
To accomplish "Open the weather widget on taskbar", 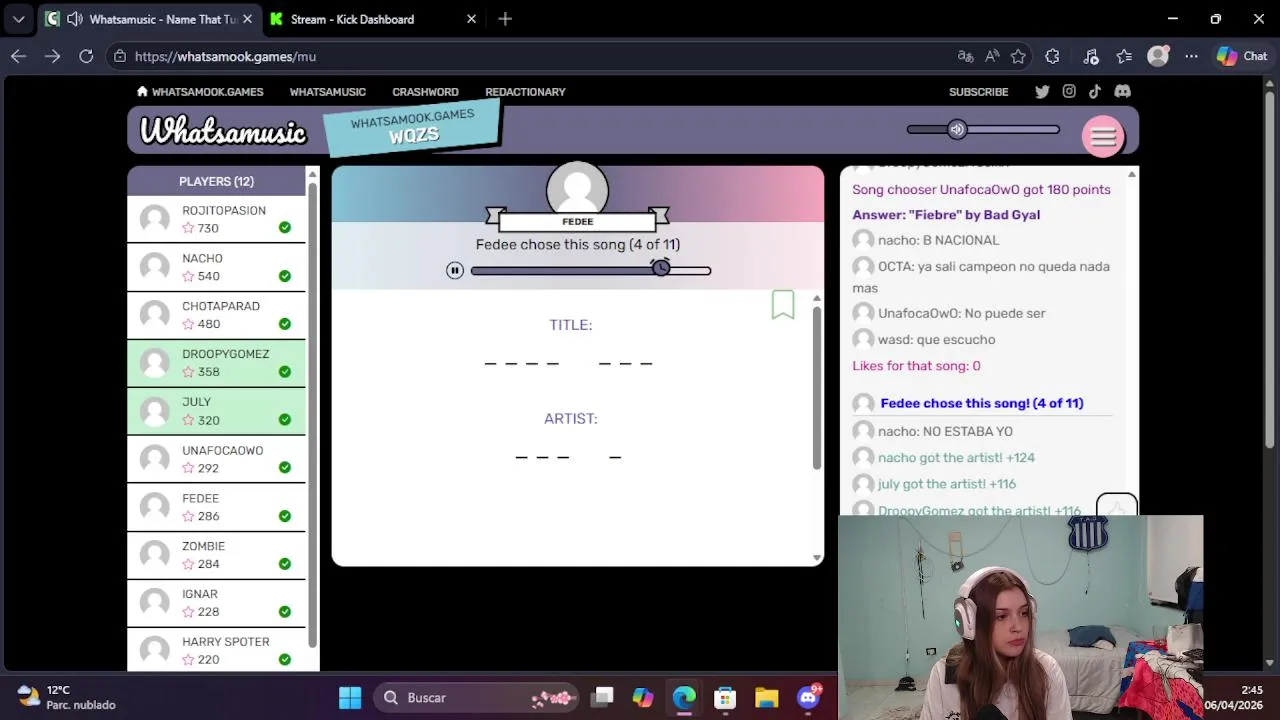I will coord(66,697).
